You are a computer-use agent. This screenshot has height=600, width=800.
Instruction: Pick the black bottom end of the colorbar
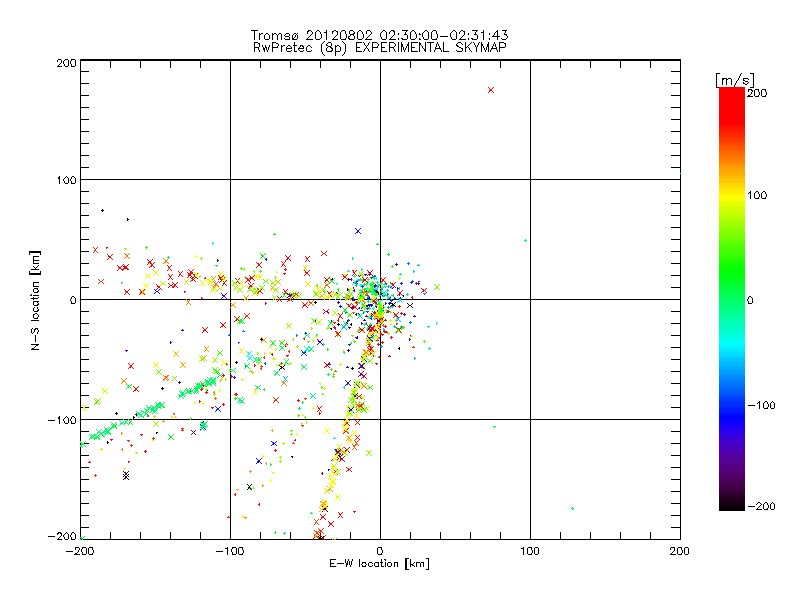point(732,503)
